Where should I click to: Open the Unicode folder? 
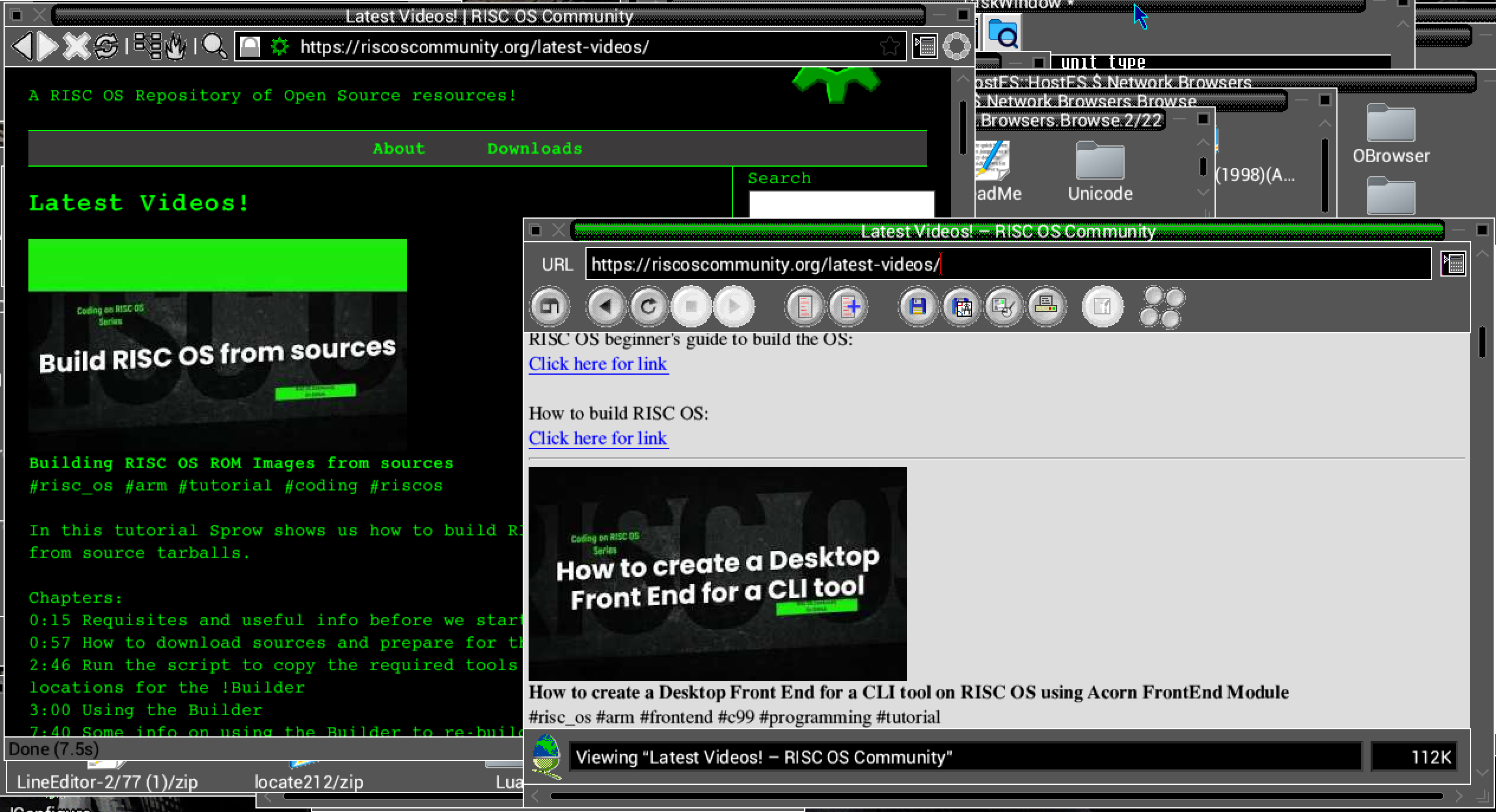click(x=1100, y=171)
